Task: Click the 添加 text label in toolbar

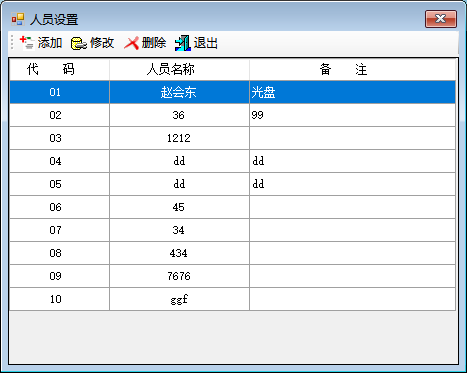Action: (x=50, y=43)
